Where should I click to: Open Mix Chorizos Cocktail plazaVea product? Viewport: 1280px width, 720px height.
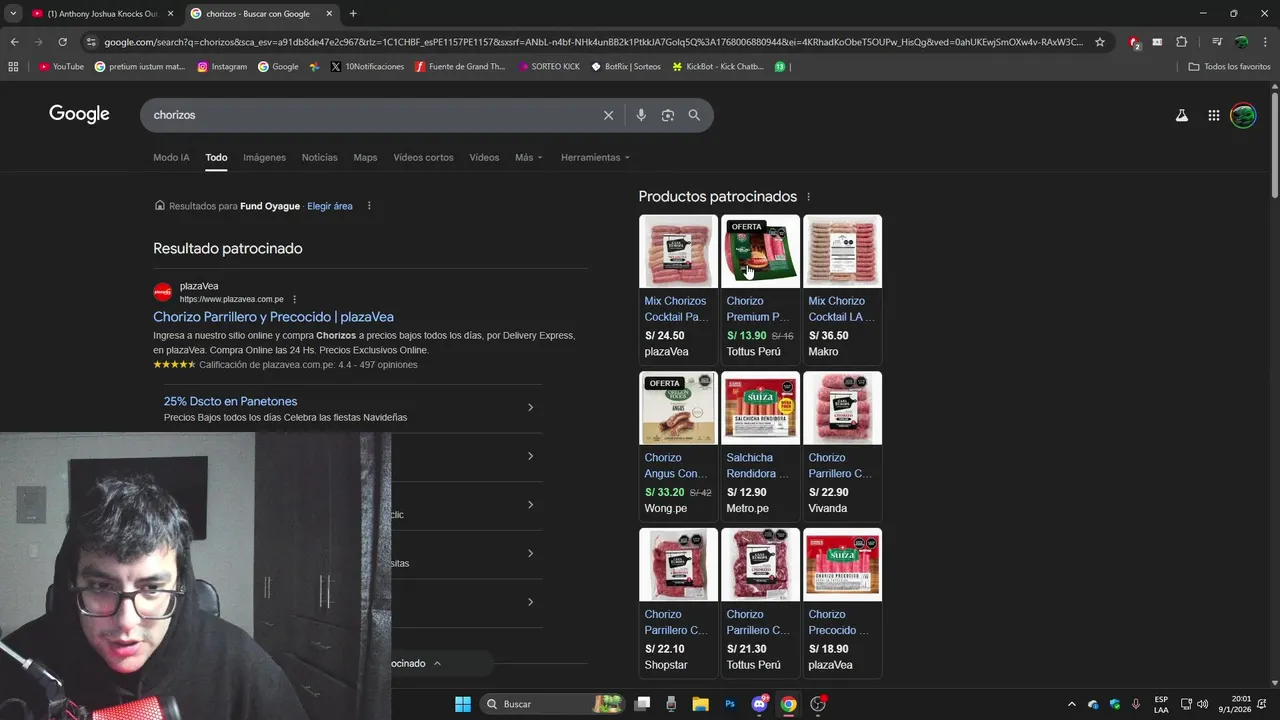pos(678,289)
